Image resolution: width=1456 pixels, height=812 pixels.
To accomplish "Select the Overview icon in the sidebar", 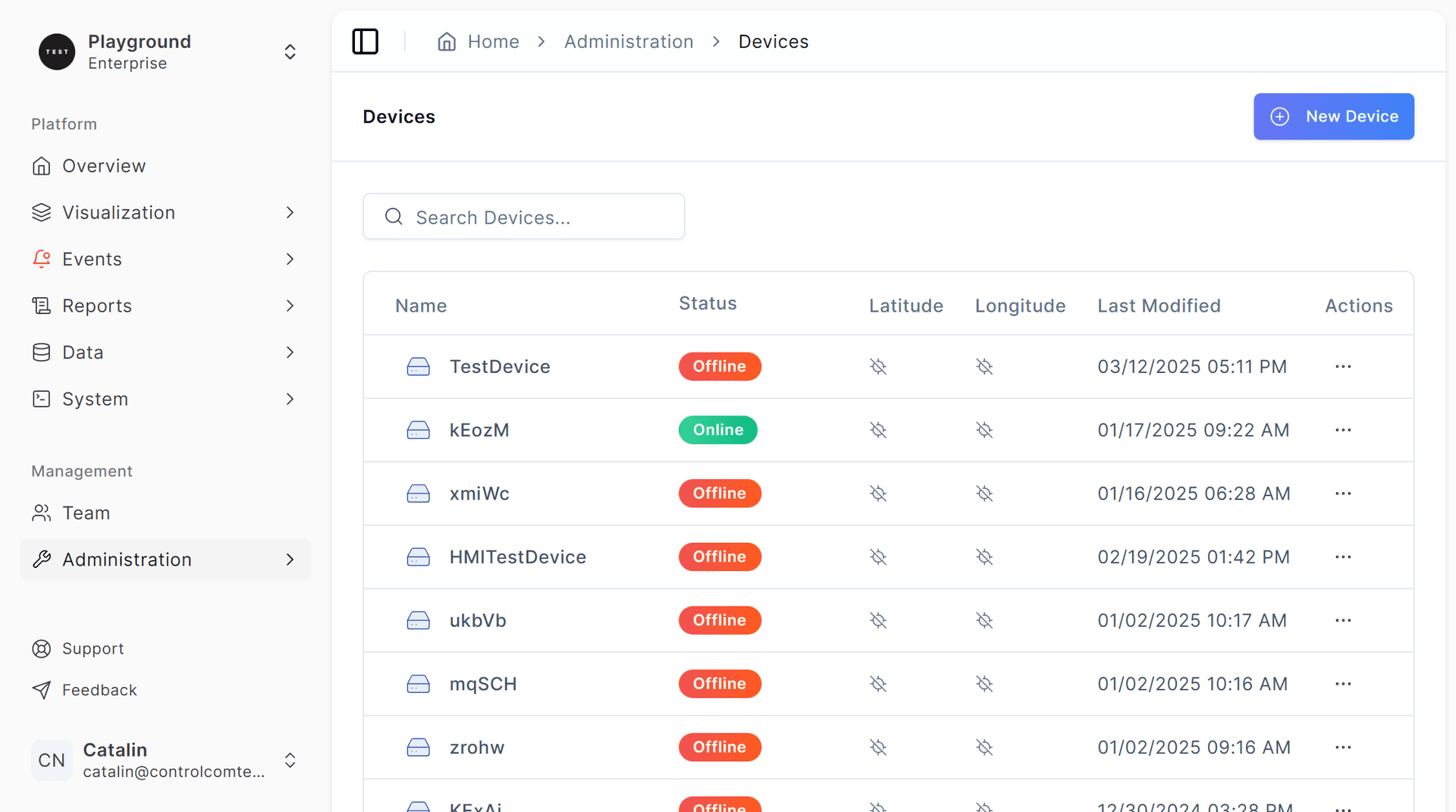I will [42, 165].
